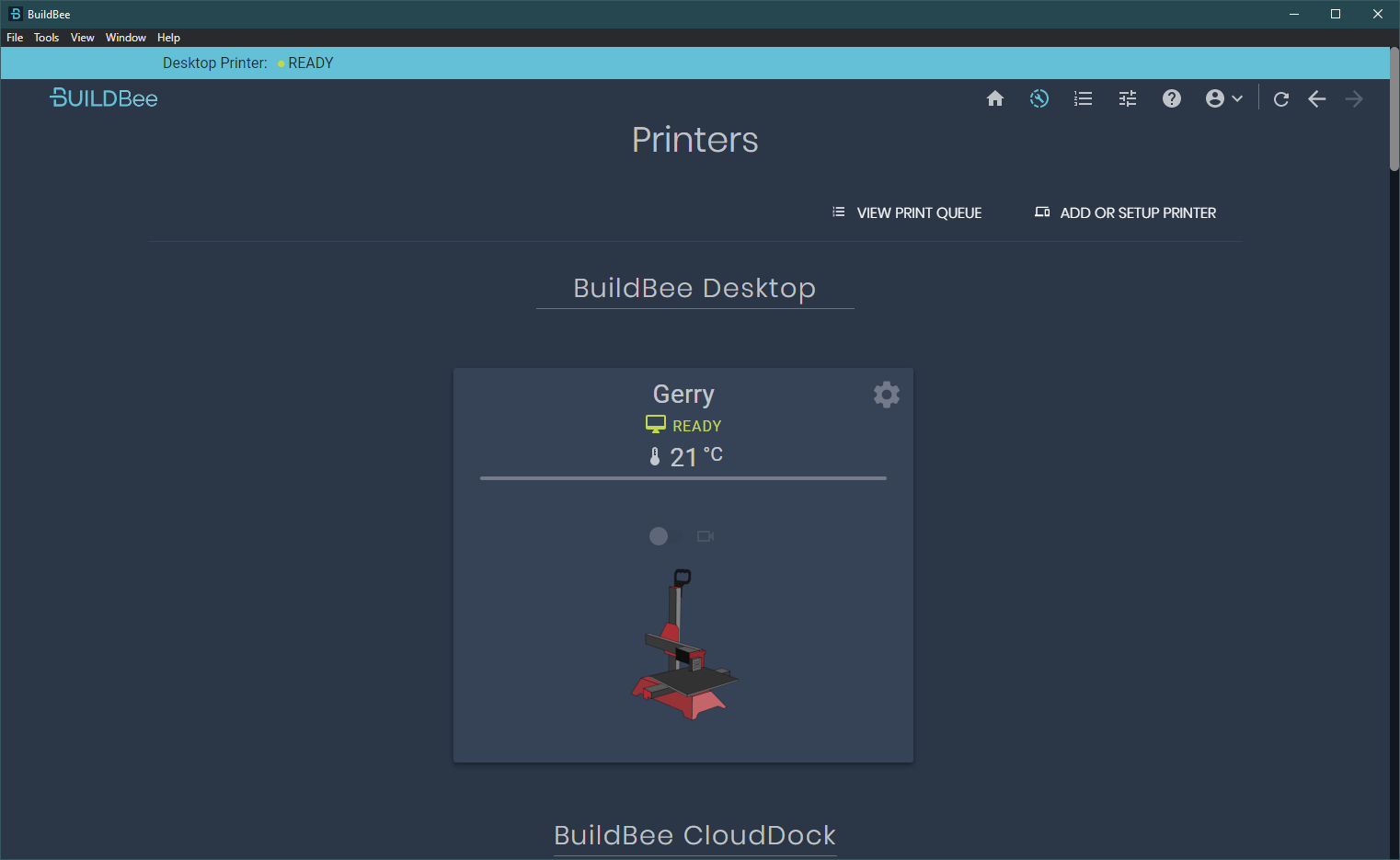Click the BuildBee Desktop heading

pos(694,288)
